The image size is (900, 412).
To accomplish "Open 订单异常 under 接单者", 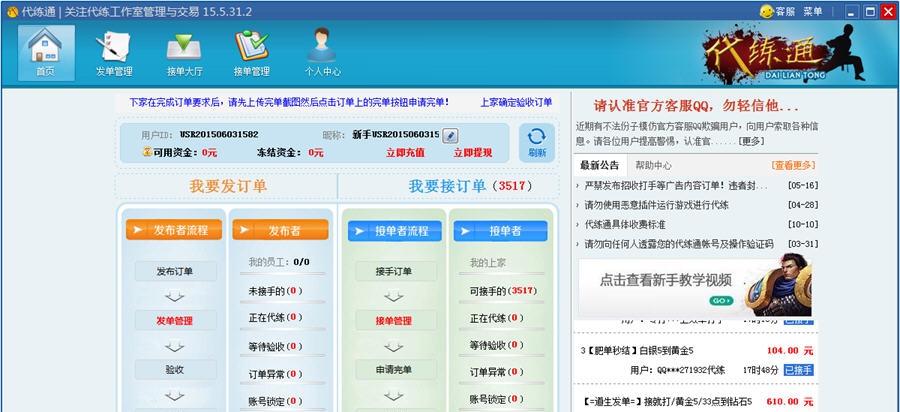I will tap(497, 372).
